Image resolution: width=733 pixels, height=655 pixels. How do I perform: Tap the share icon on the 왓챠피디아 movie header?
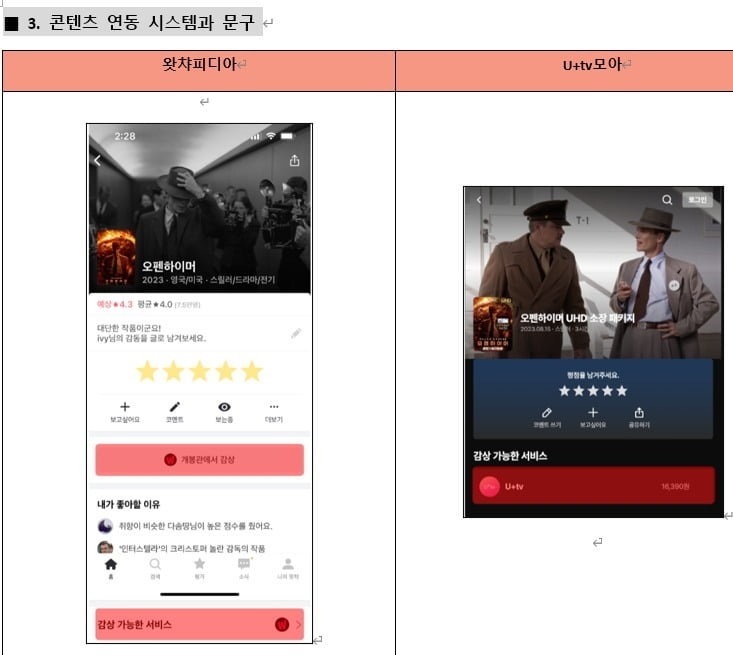tap(294, 160)
